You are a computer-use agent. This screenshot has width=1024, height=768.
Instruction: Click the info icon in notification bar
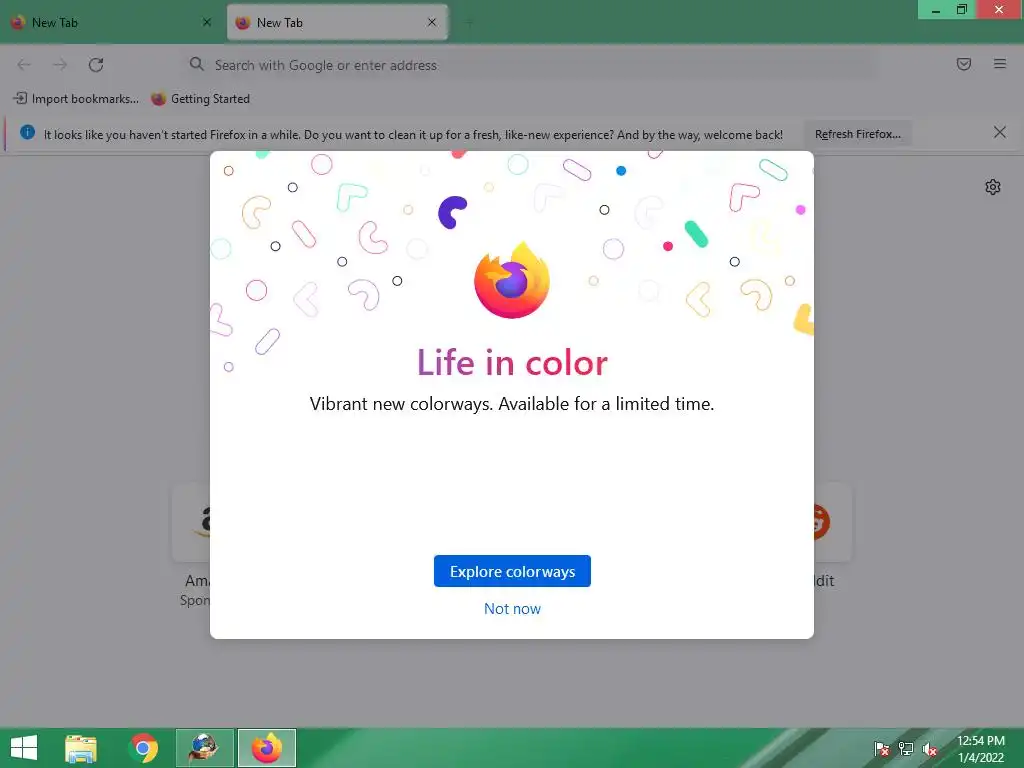point(27,133)
